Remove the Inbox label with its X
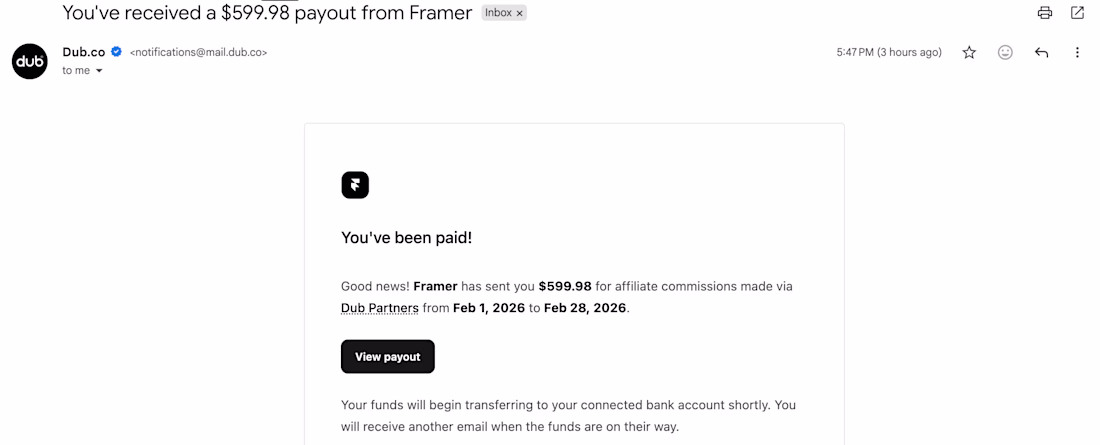Screen dimensions: 1100x445 click(520, 13)
